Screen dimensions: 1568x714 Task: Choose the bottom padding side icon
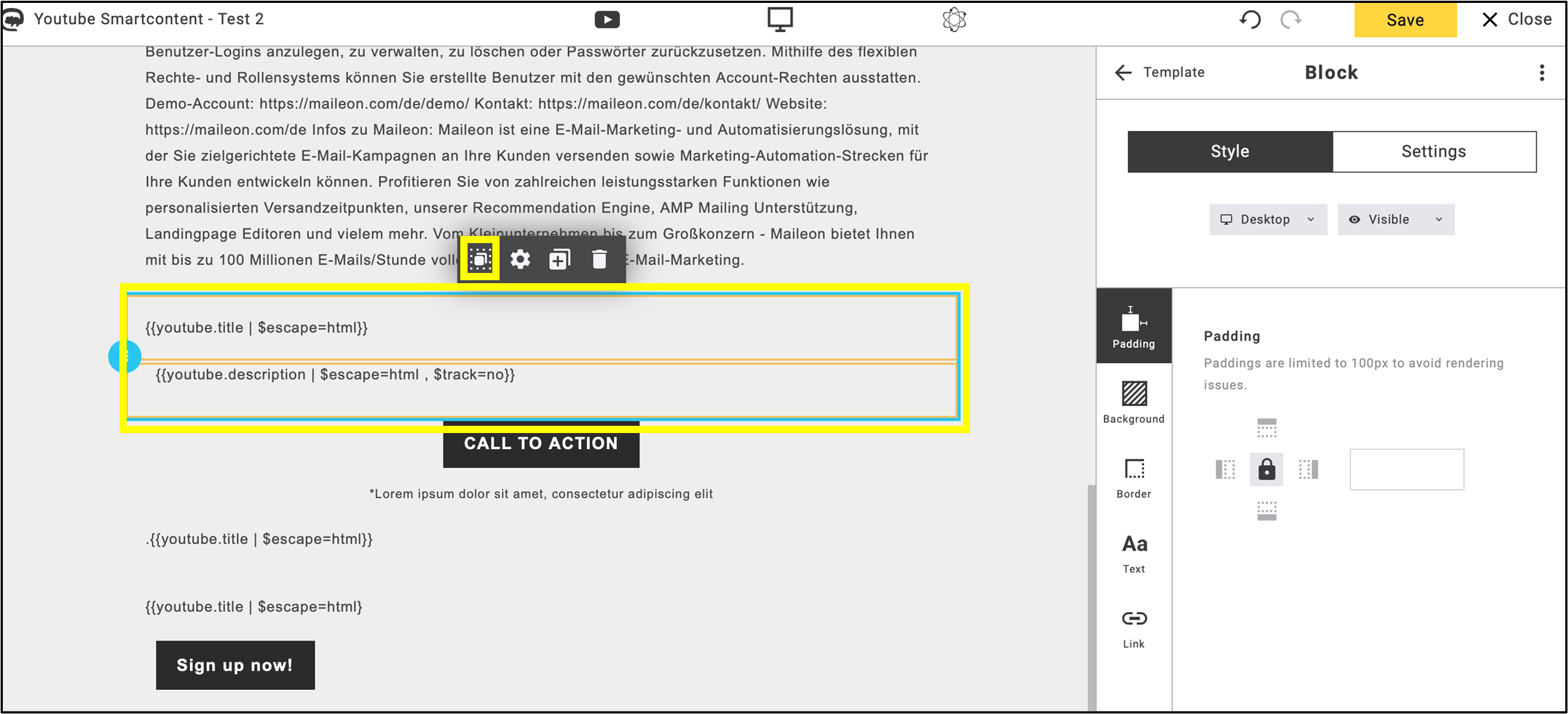(x=1266, y=511)
